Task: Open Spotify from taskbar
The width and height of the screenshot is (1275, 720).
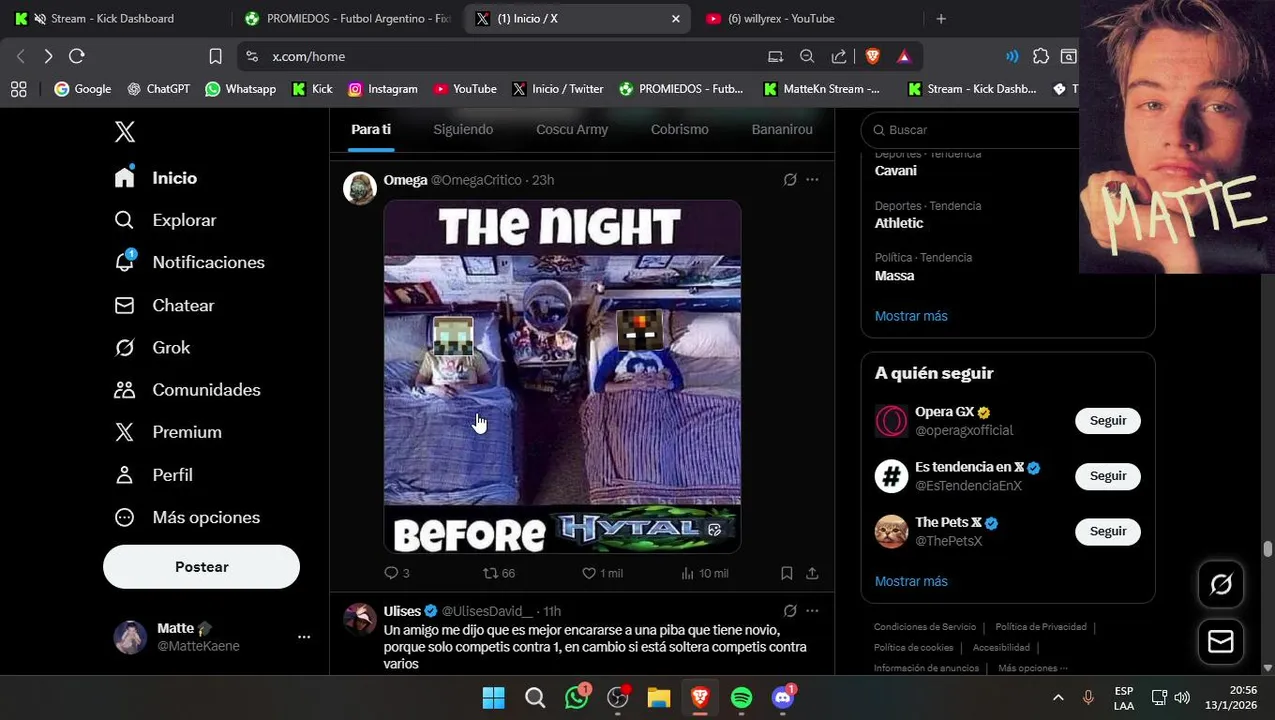Action: point(741,697)
